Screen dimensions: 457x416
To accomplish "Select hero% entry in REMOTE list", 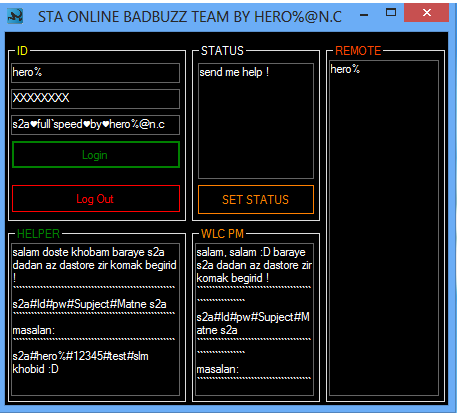I will tap(345, 69).
